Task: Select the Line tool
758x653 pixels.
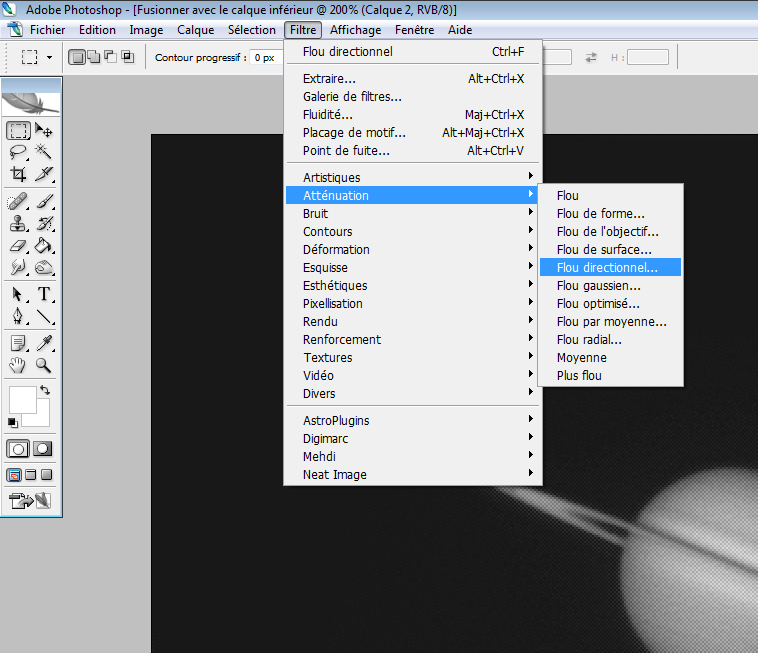Action: point(44,316)
